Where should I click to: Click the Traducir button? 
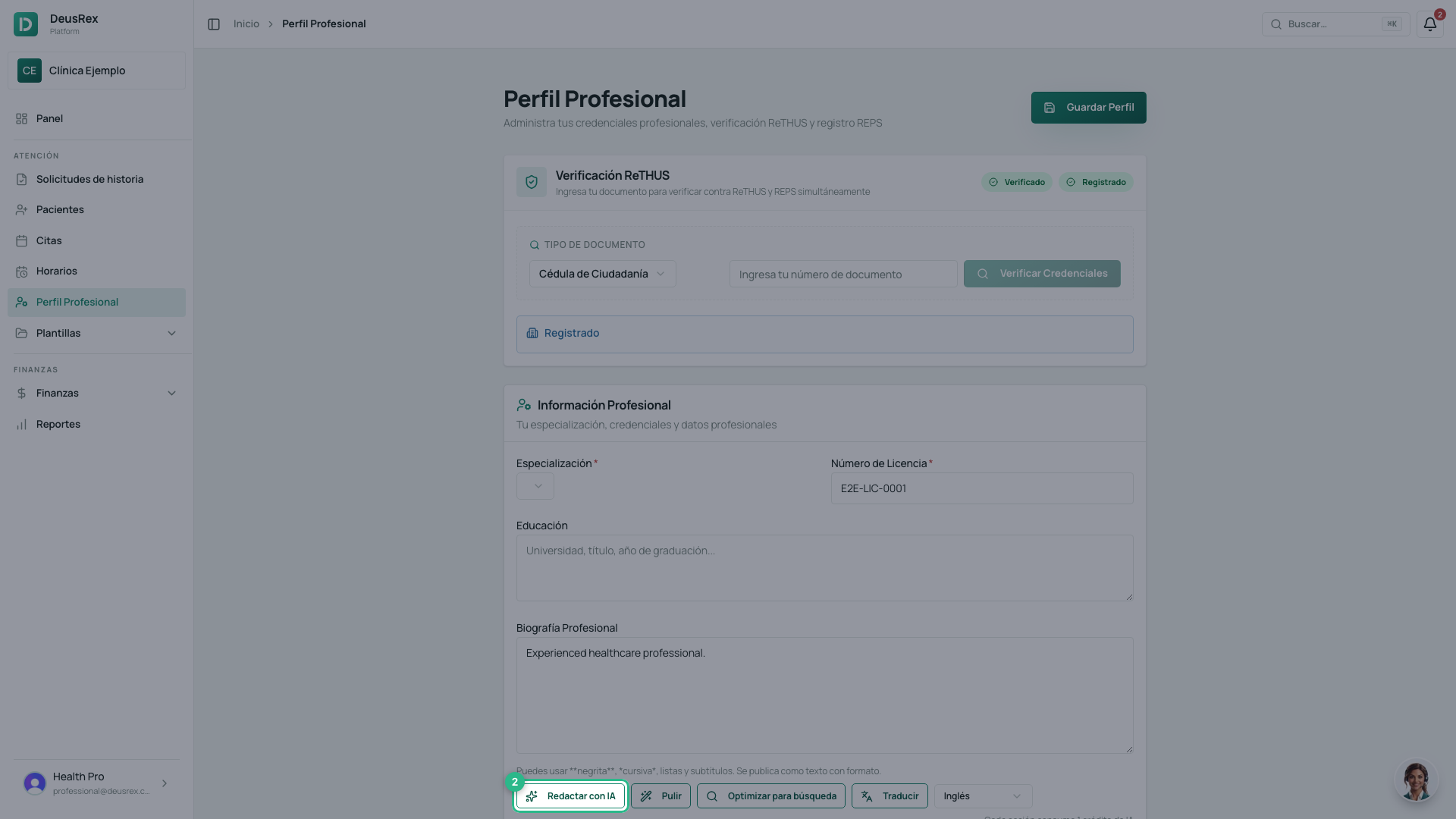pos(890,796)
